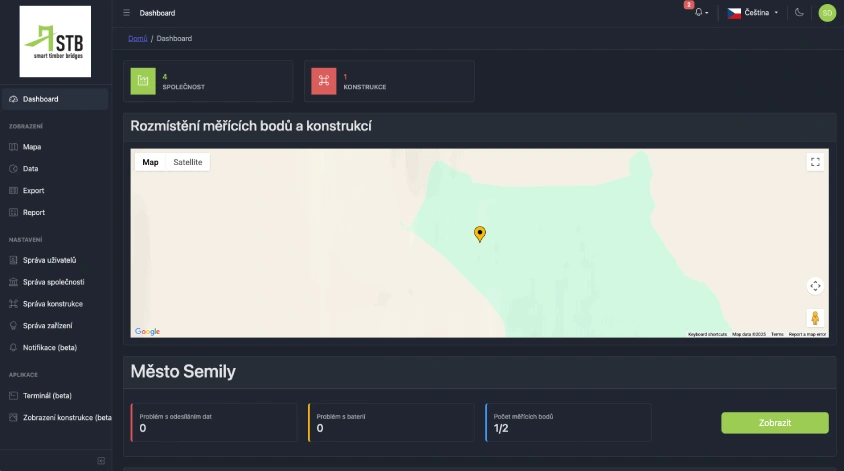Viewport: 844px width, 471px height.
Task: Click the red Konstrukce tile icon
Action: (x=323, y=81)
